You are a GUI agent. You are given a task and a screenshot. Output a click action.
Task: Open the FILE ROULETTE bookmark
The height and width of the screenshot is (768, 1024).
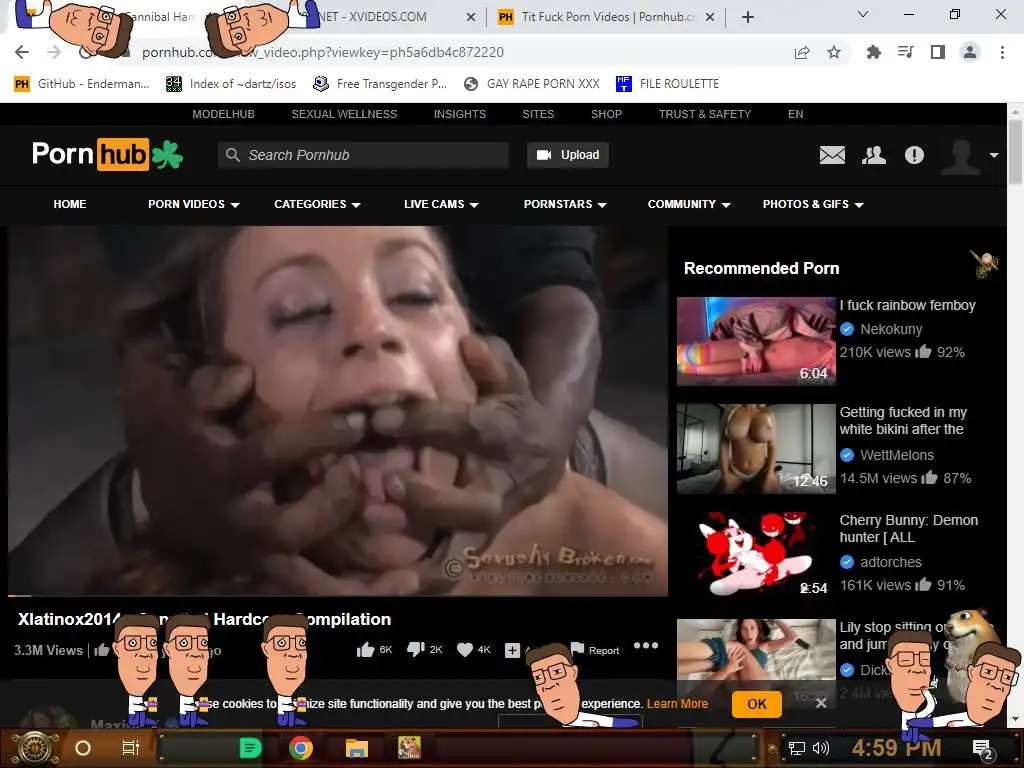pyautogui.click(x=667, y=84)
